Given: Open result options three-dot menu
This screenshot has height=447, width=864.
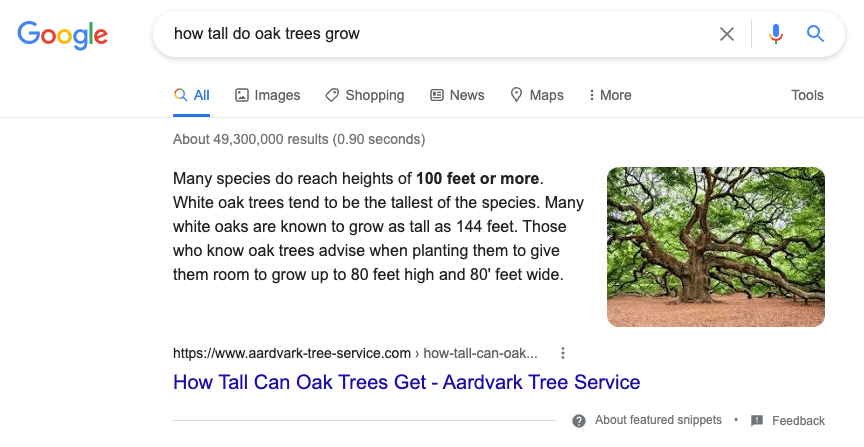Looking at the screenshot, I should tap(563, 353).
